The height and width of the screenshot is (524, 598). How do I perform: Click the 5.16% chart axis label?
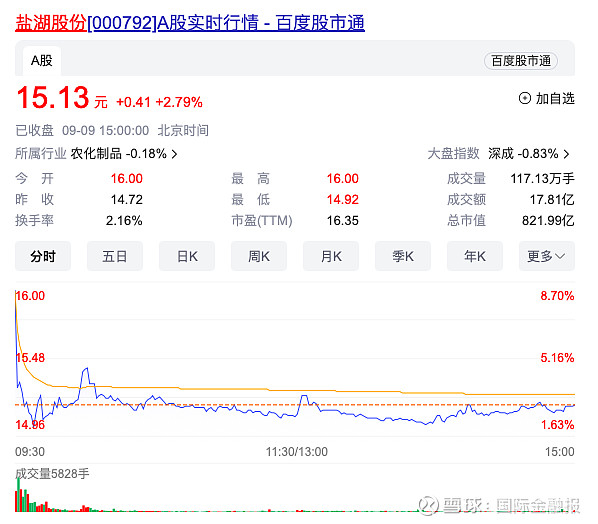557,358
